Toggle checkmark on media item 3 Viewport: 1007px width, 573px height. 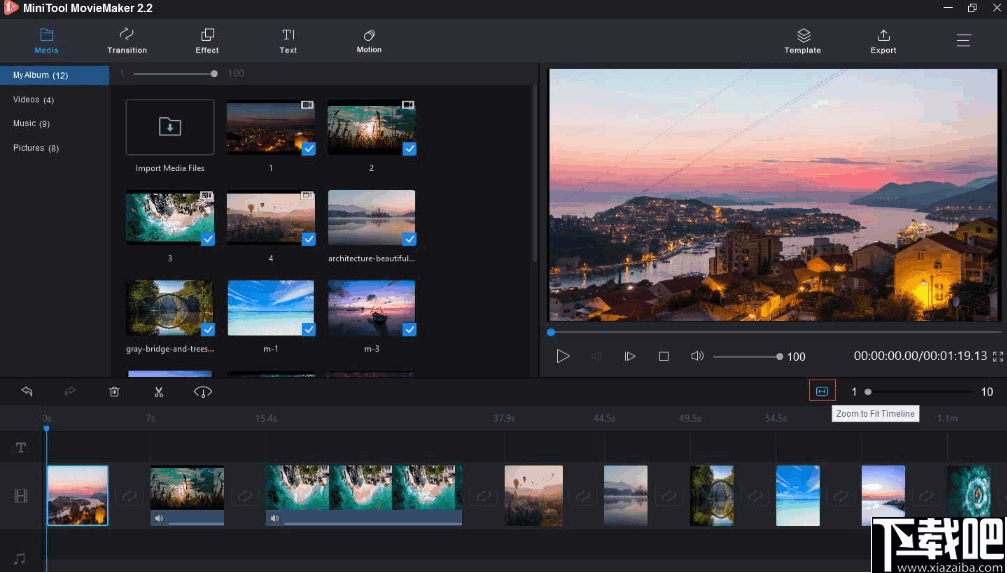pos(208,239)
